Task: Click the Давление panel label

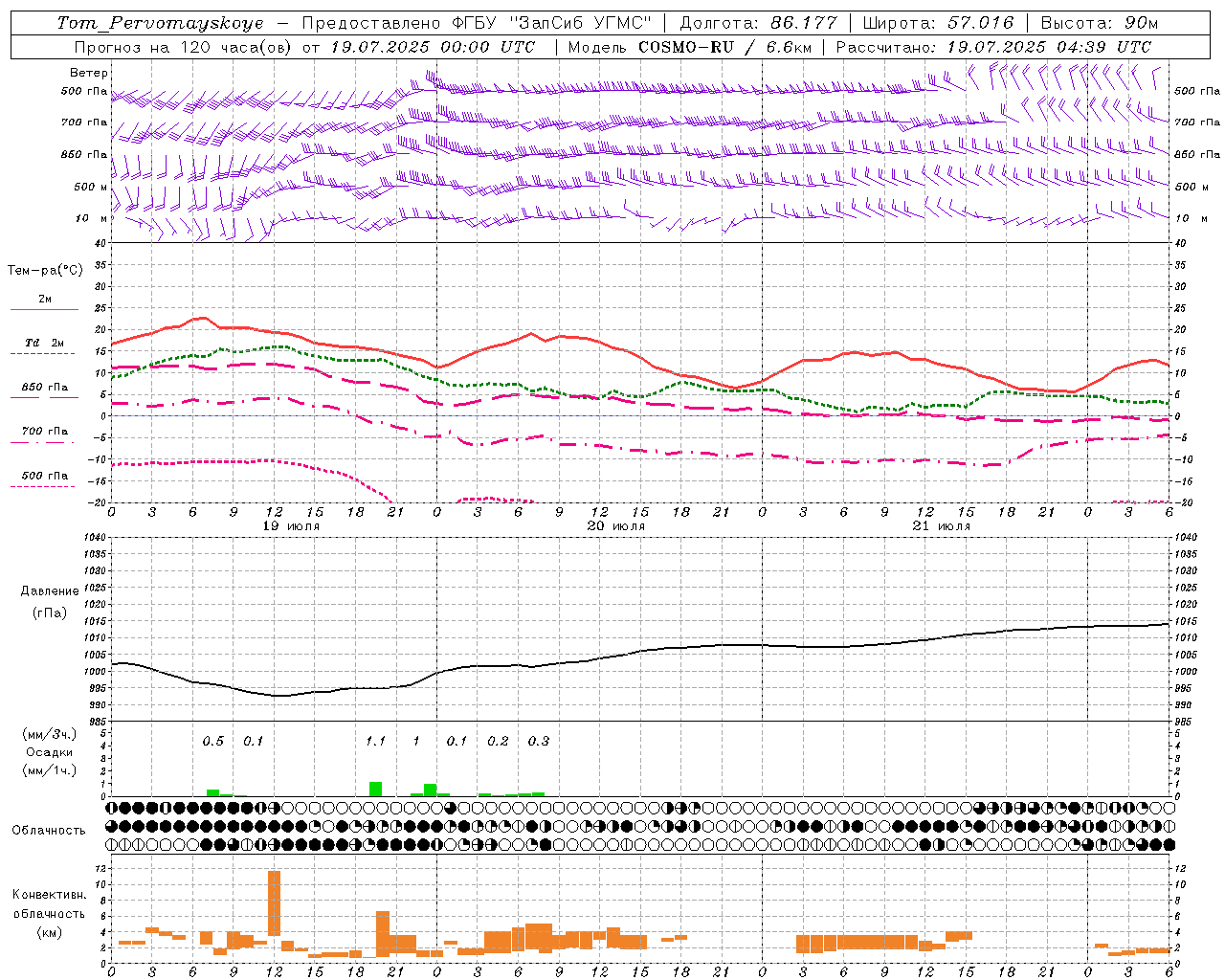Action: (x=50, y=591)
